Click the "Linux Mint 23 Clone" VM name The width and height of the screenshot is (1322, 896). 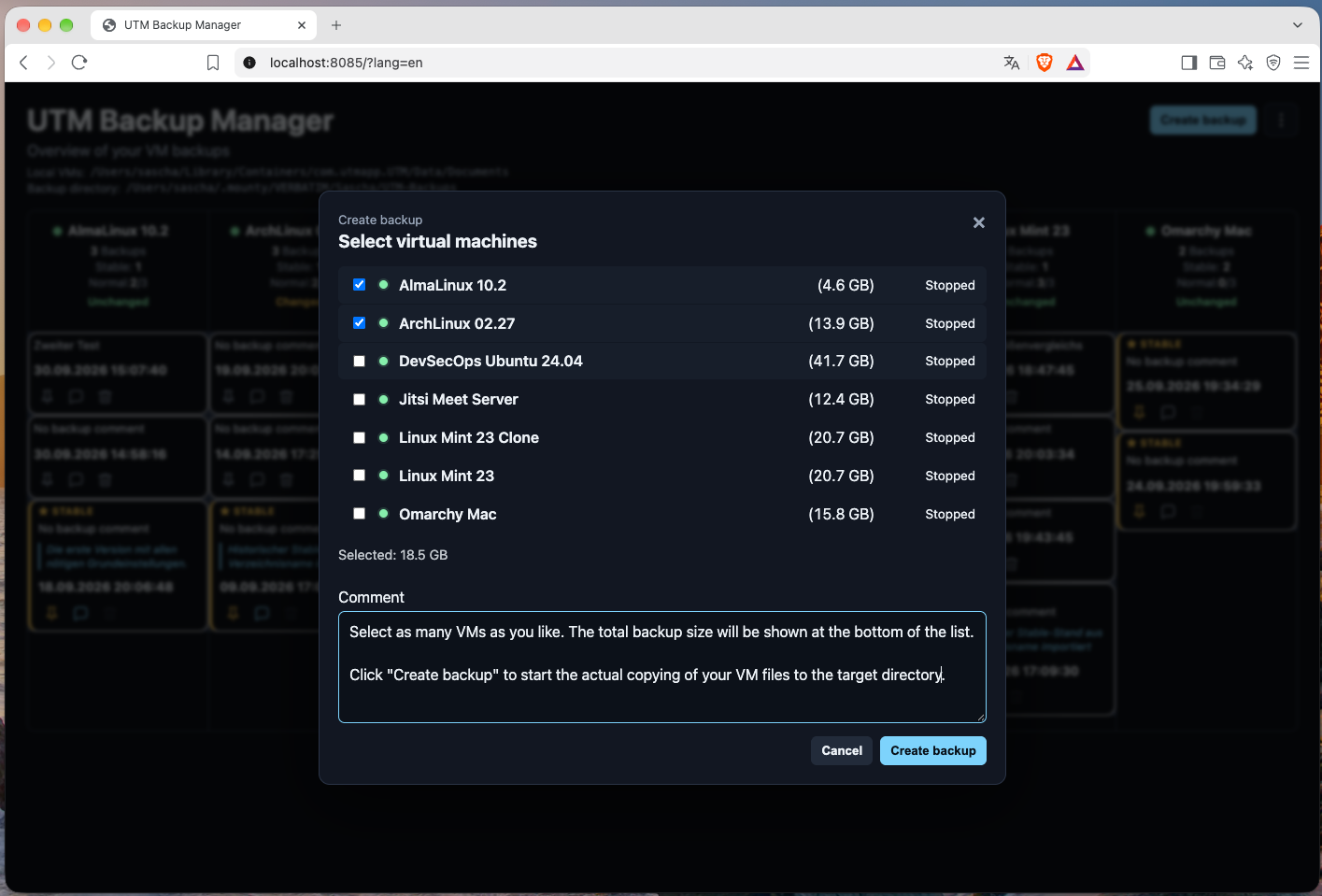coord(469,437)
